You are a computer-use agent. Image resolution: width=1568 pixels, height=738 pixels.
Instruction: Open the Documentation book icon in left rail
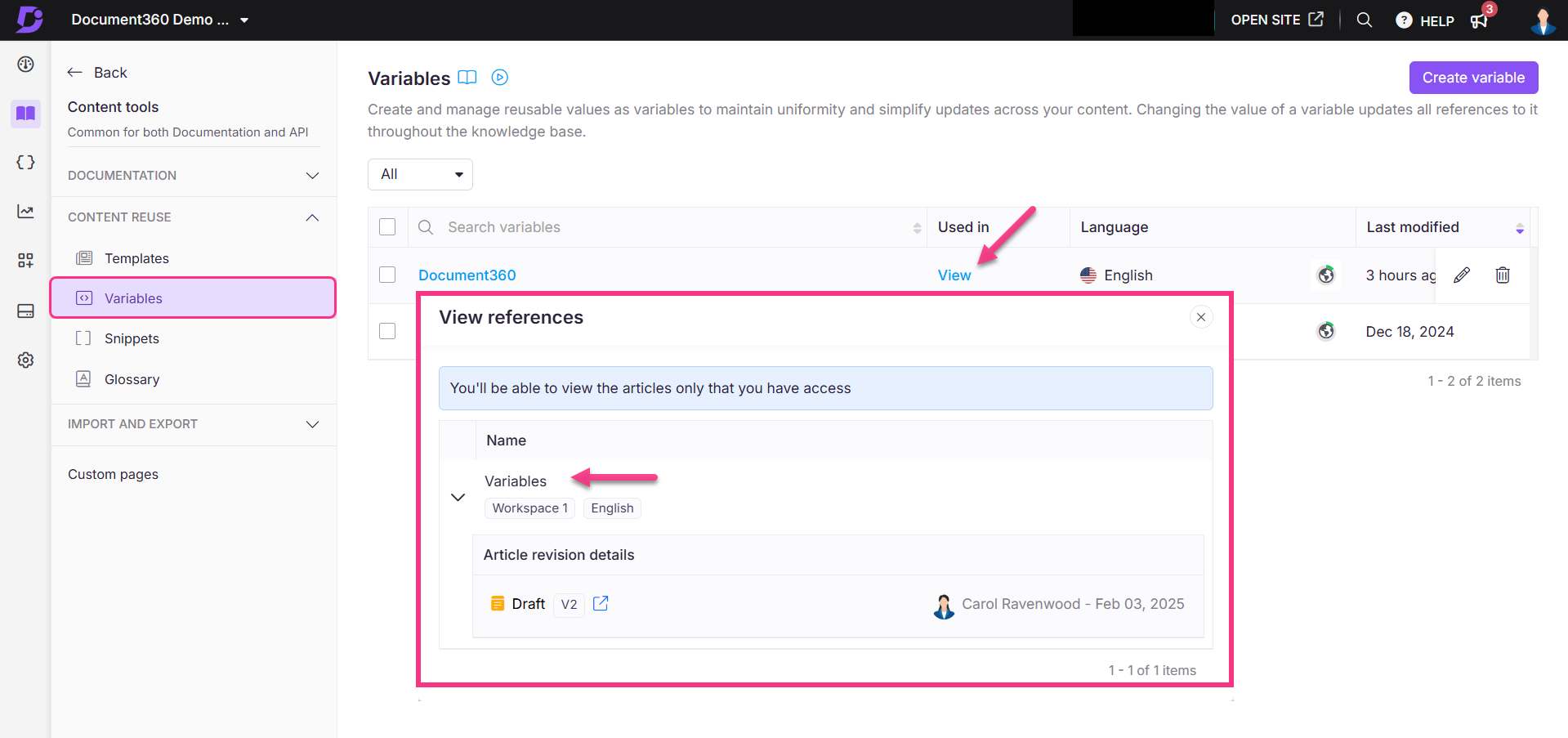(x=25, y=113)
